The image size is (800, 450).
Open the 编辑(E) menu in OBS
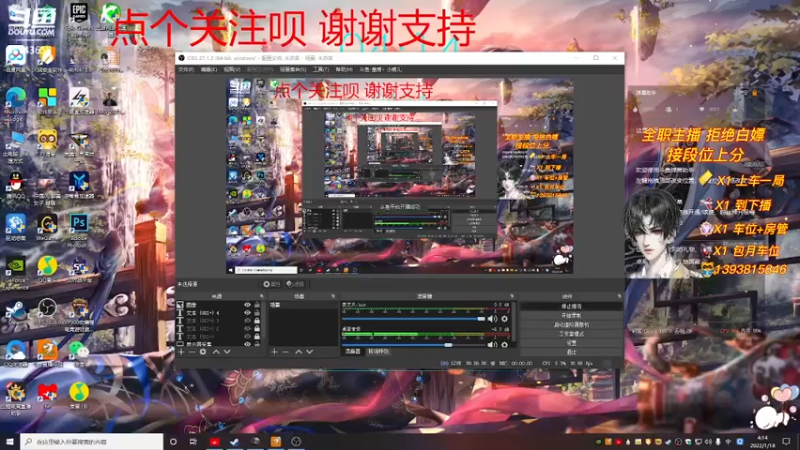coord(208,69)
